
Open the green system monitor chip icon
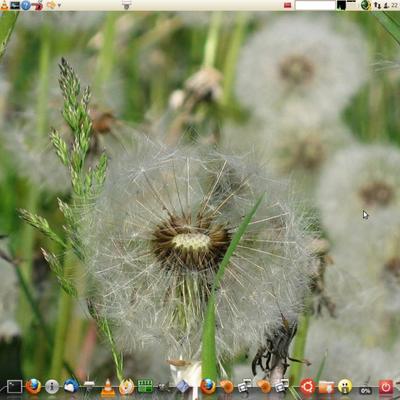point(145,386)
